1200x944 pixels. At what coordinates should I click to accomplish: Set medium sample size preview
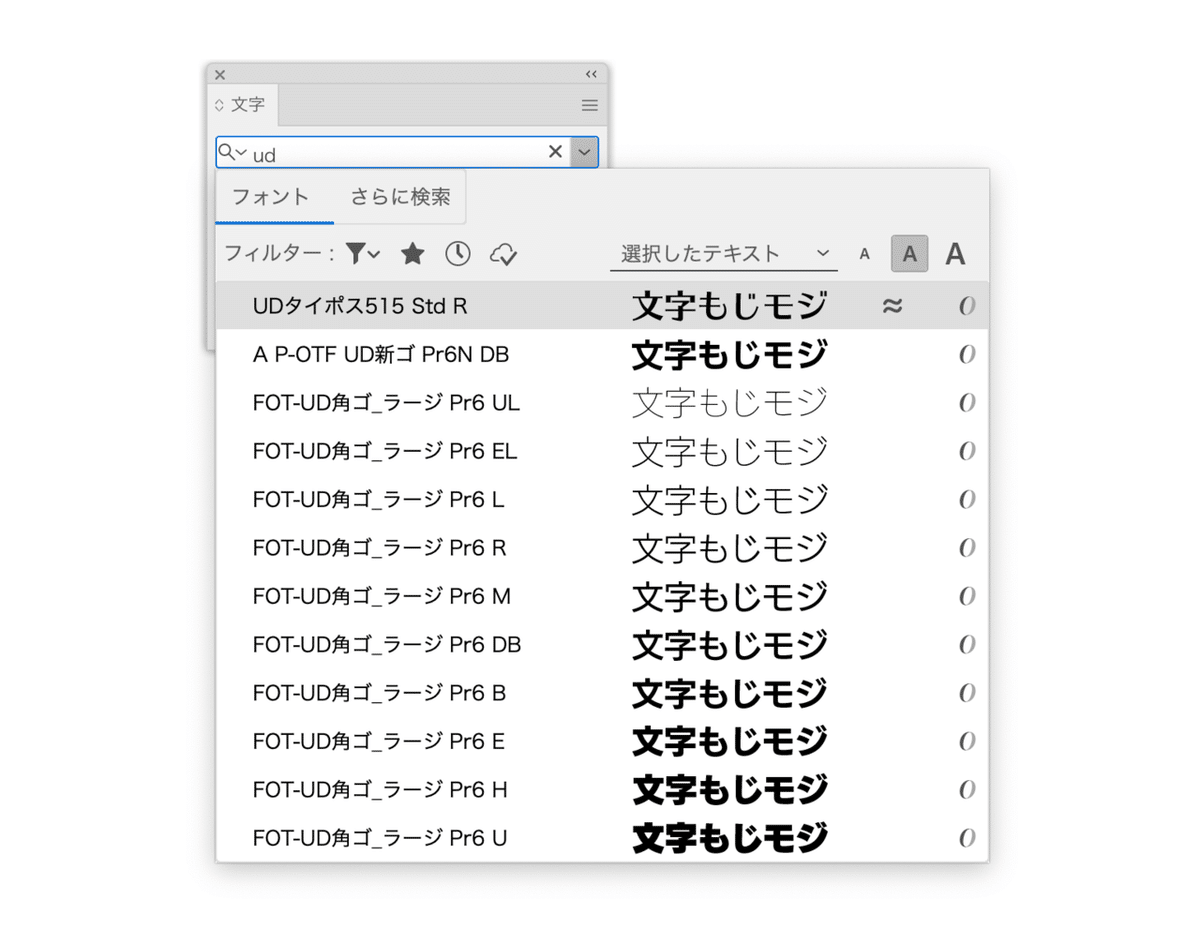point(910,254)
